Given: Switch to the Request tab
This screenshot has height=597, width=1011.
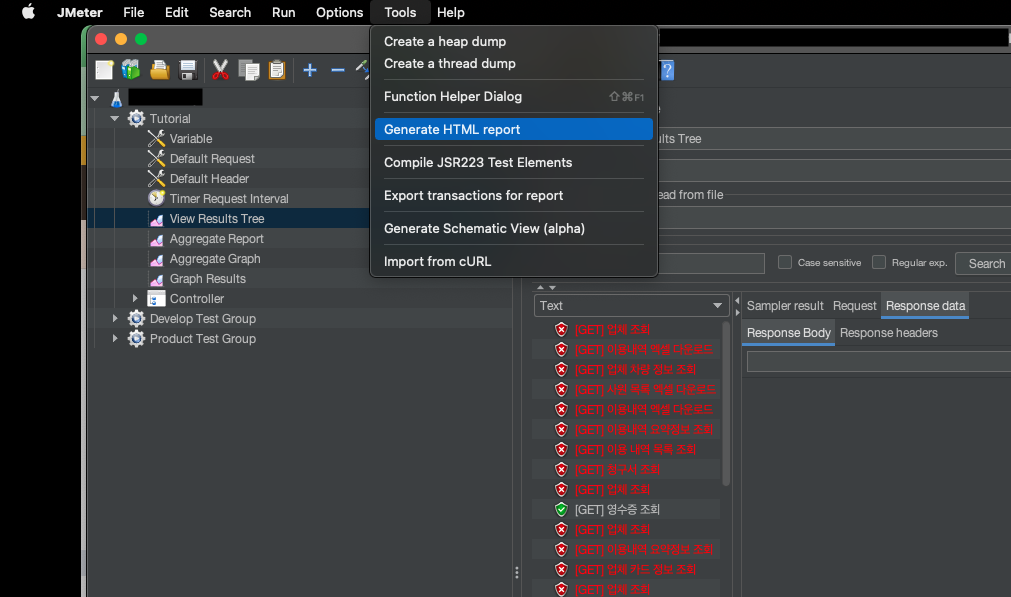Looking at the screenshot, I should click(854, 306).
